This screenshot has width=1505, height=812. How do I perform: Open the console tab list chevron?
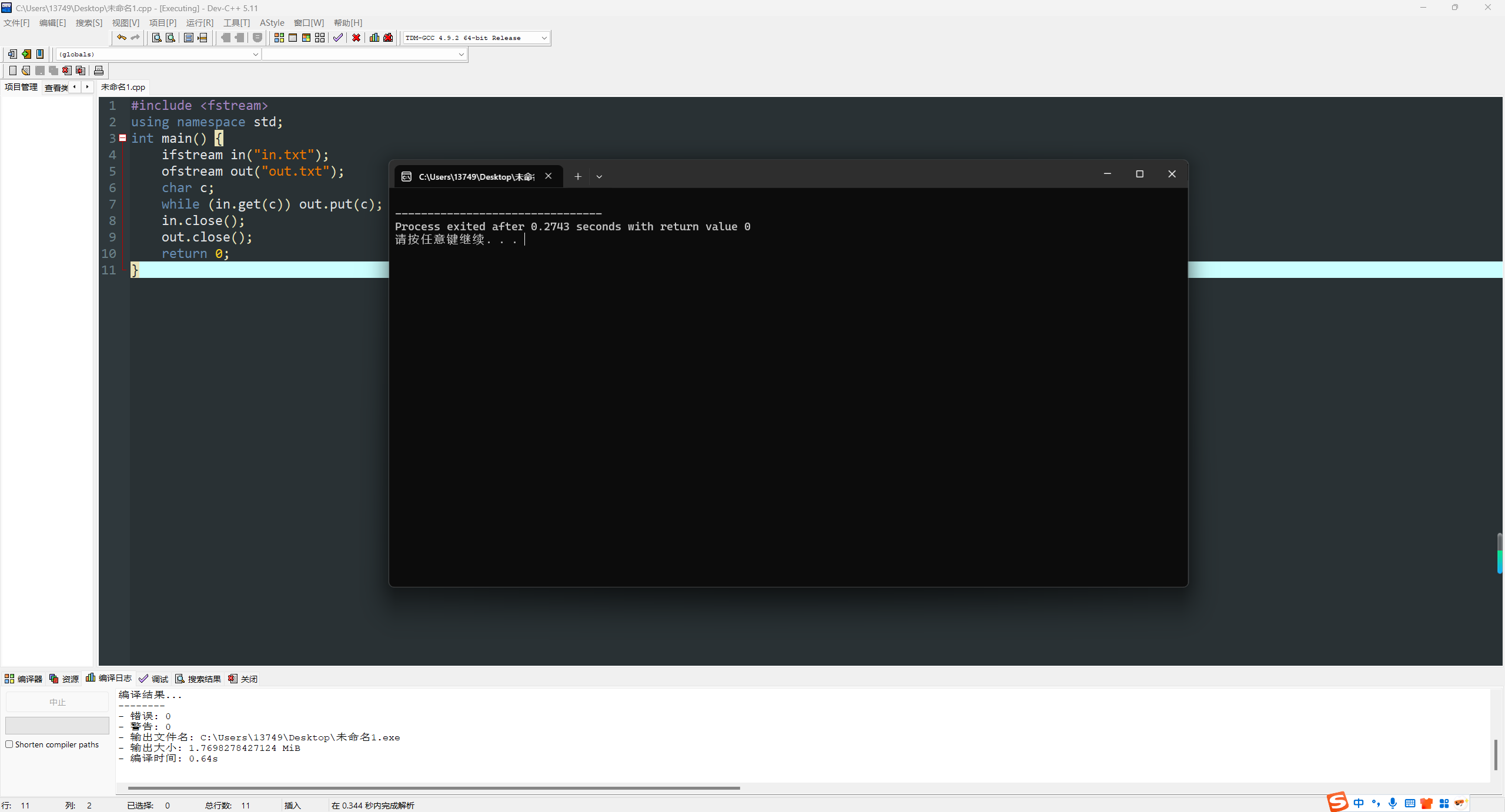[599, 176]
